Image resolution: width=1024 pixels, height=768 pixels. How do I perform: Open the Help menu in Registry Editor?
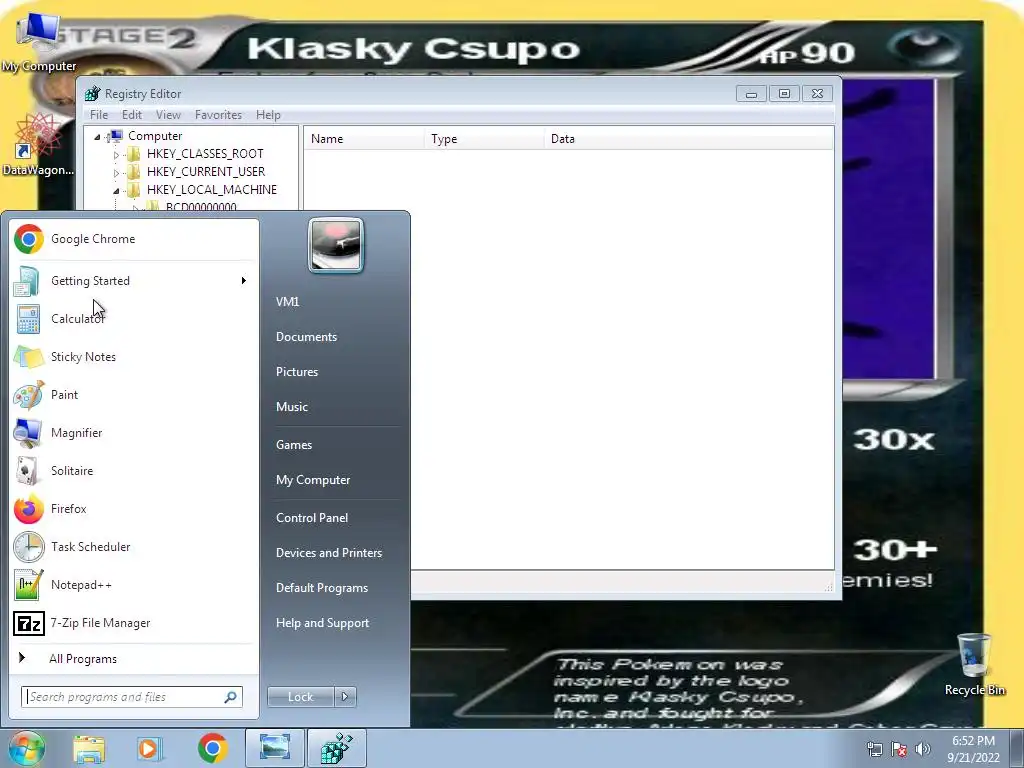(x=268, y=115)
